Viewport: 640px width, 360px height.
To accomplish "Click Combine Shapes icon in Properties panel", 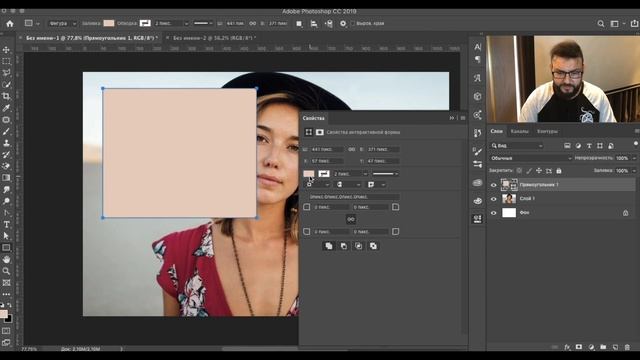I will [x=329, y=246].
